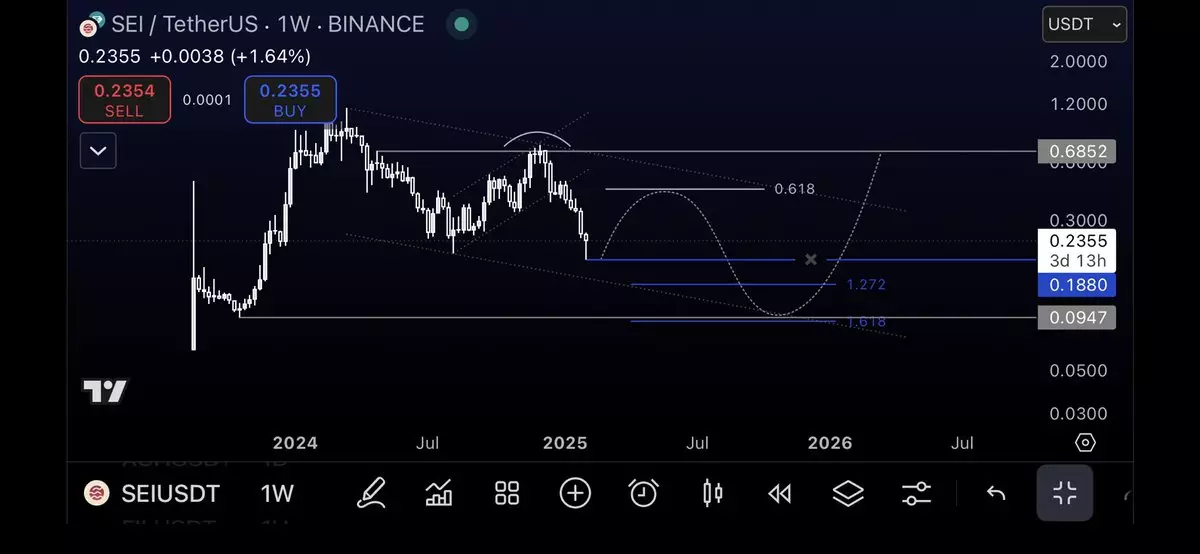
Task: Start bar replay with rewind icon
Action: [x=779, y=492]
